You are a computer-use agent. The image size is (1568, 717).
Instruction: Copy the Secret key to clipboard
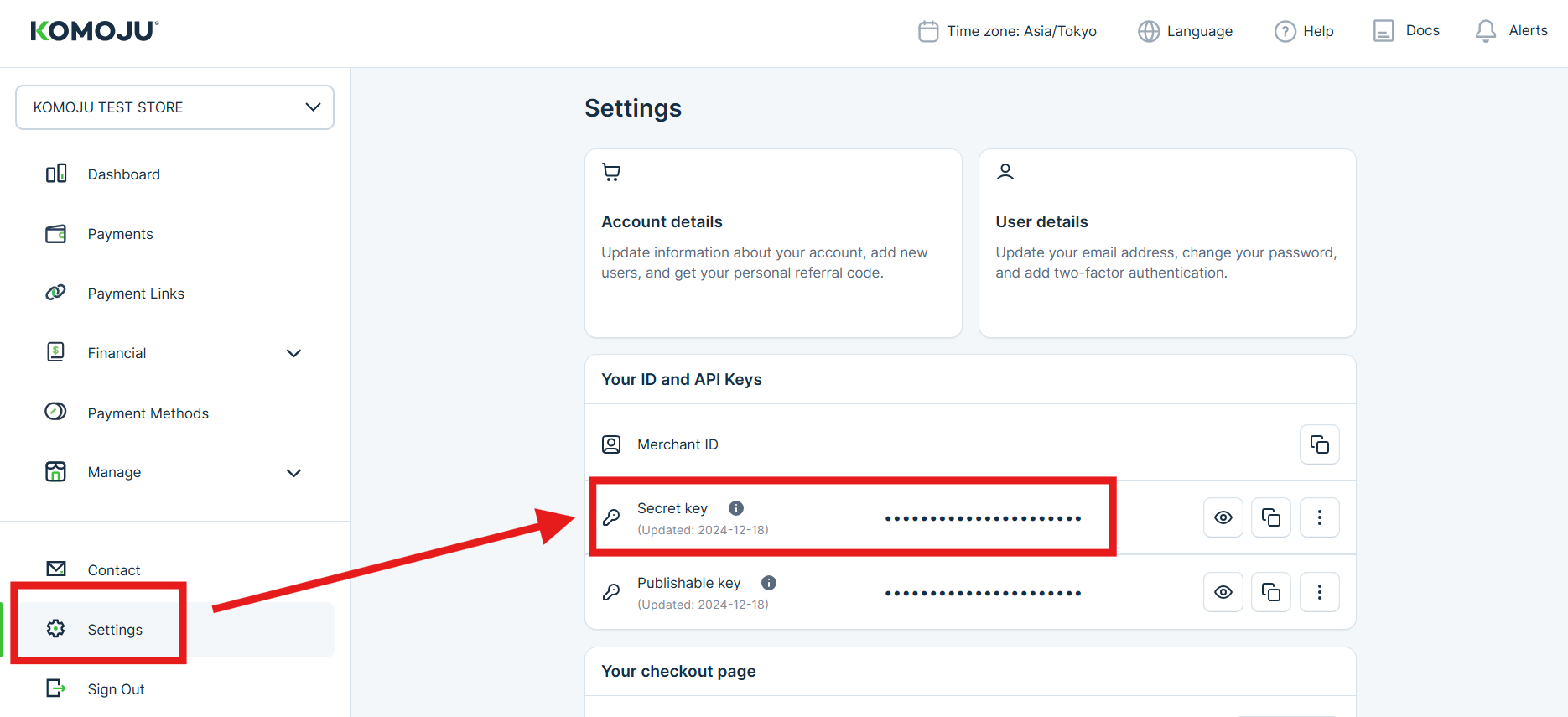coord(1271,517)
